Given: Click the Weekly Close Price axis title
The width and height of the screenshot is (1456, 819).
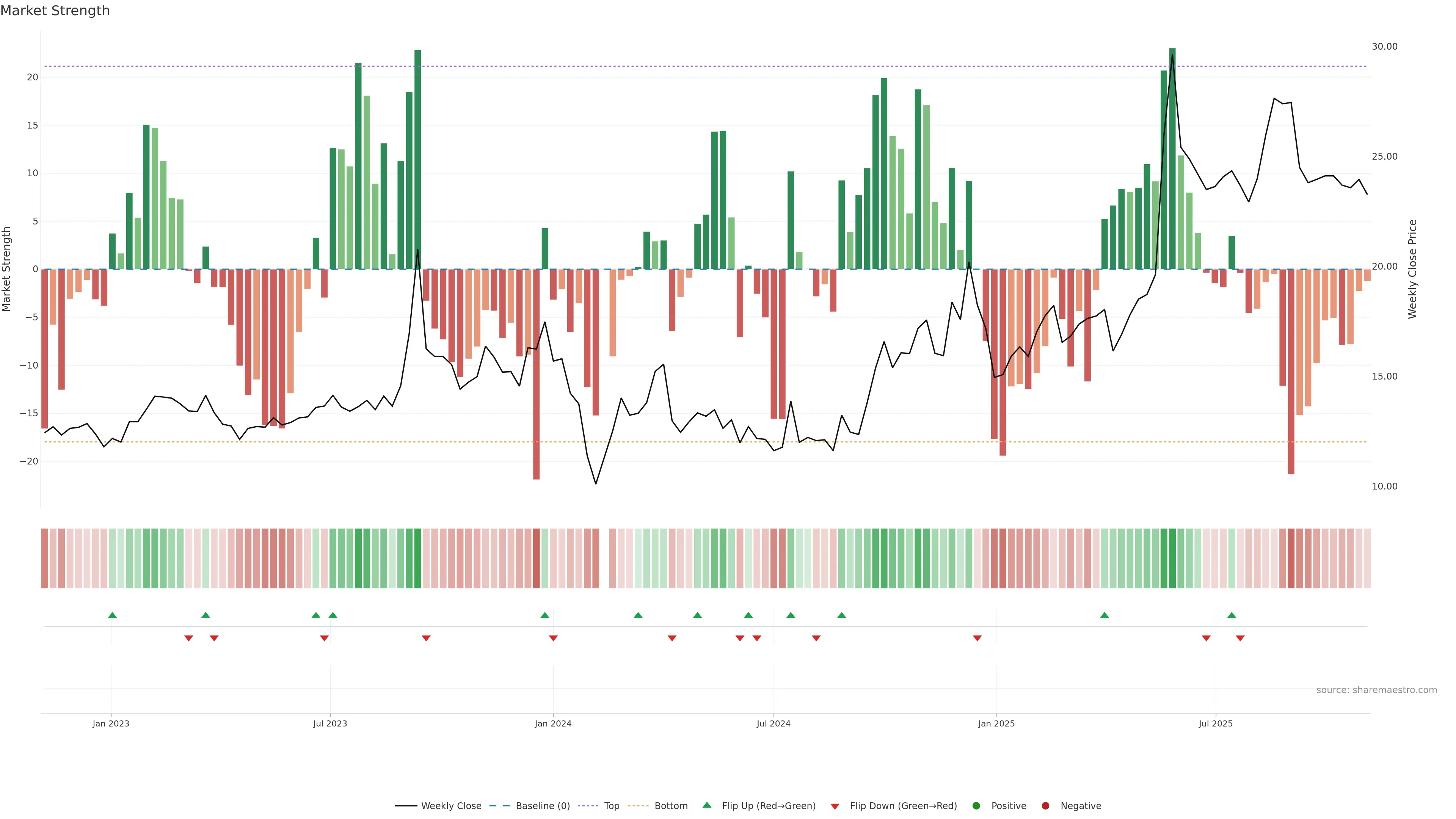Looking at the screenshot, I should (1412, 269).
